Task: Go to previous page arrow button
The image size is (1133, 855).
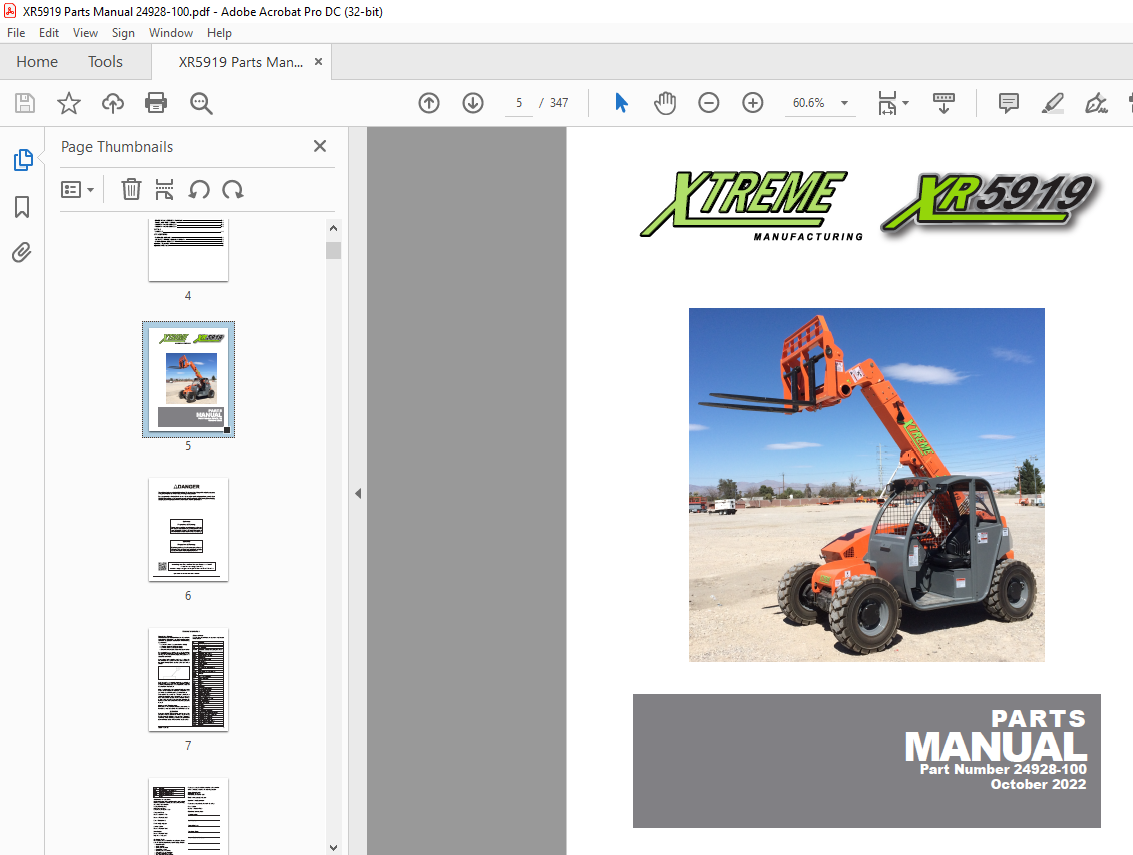Action: [x=428, y=103]
